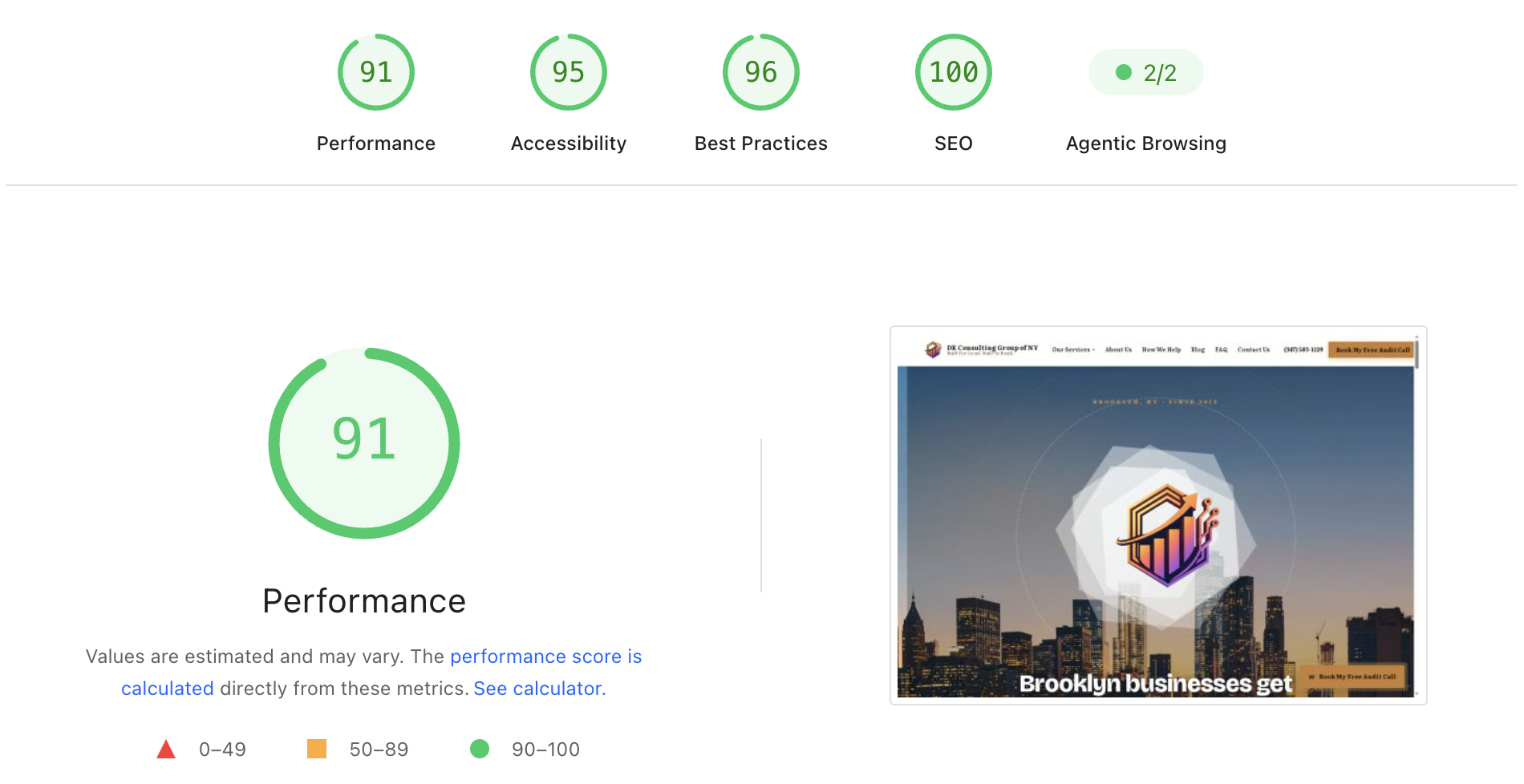Open the Best Practices category label
This screenshot has height=784, width=1524.
pos(761,143)
